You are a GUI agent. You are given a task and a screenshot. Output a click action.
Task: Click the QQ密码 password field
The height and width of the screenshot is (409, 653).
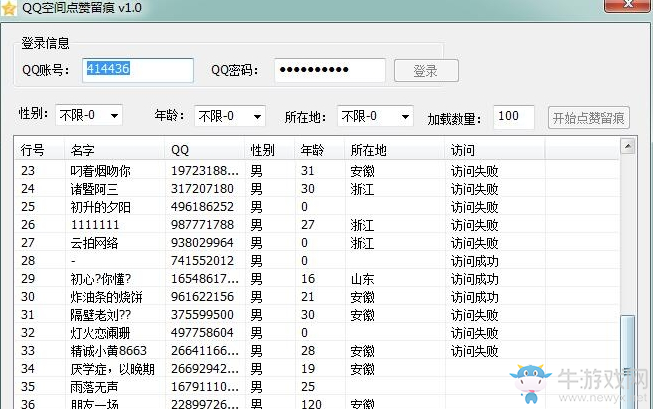click(329, 70)
